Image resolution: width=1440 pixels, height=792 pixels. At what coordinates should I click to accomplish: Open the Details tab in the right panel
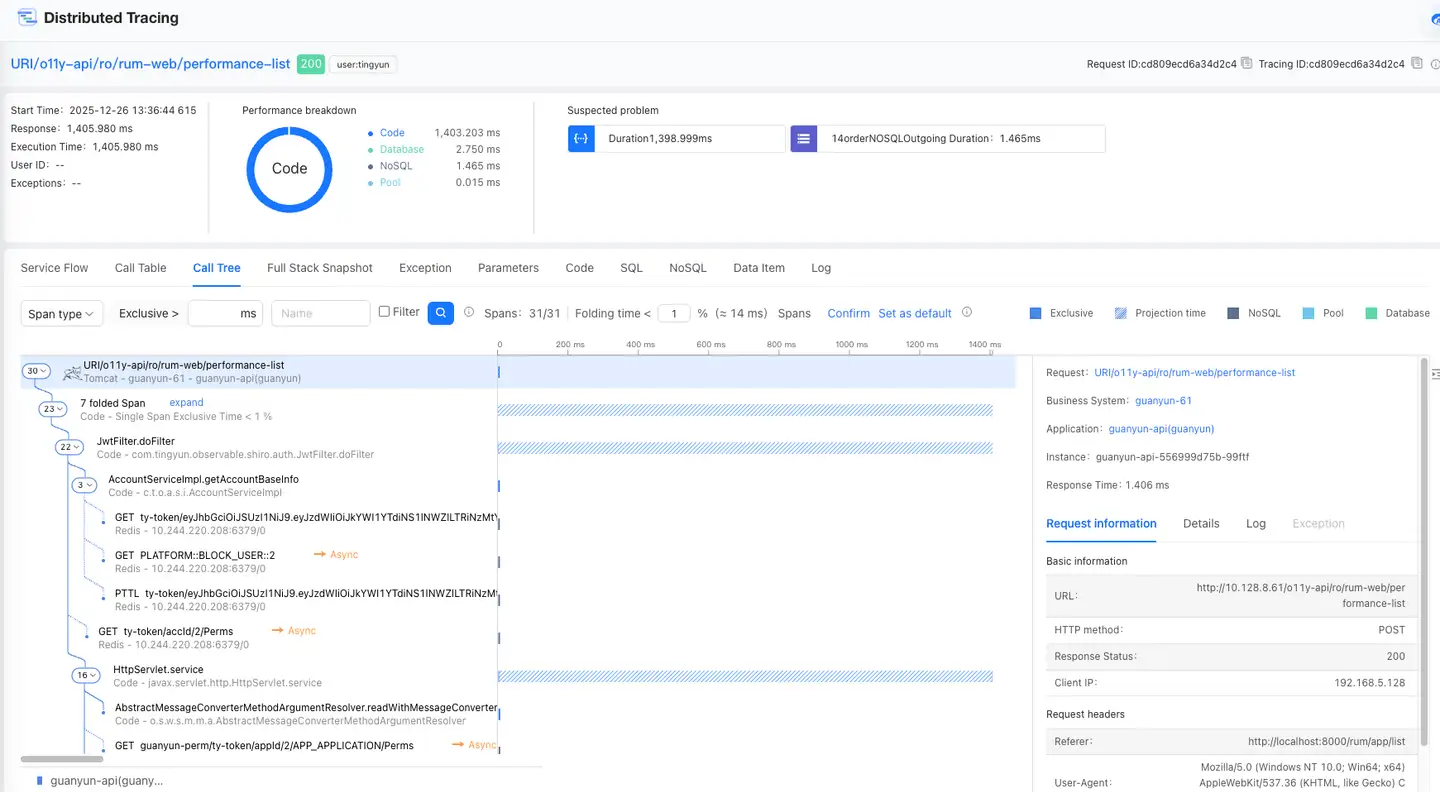tap(1200, 523)
